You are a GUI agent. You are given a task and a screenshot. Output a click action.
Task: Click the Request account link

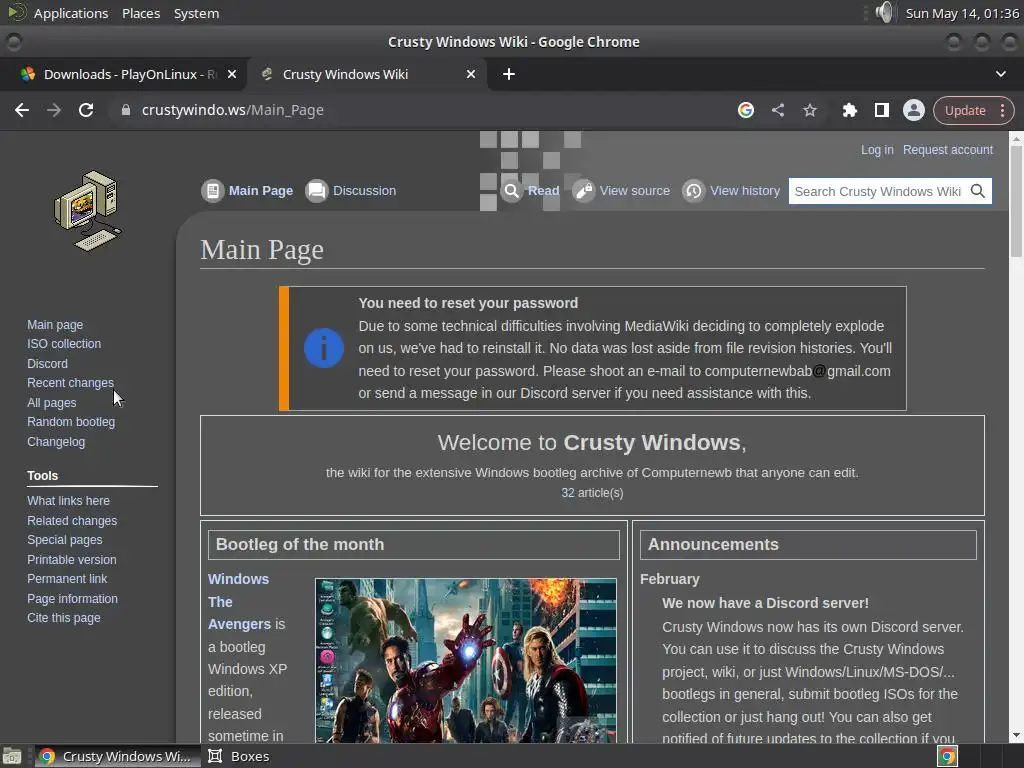pos(948,150)
